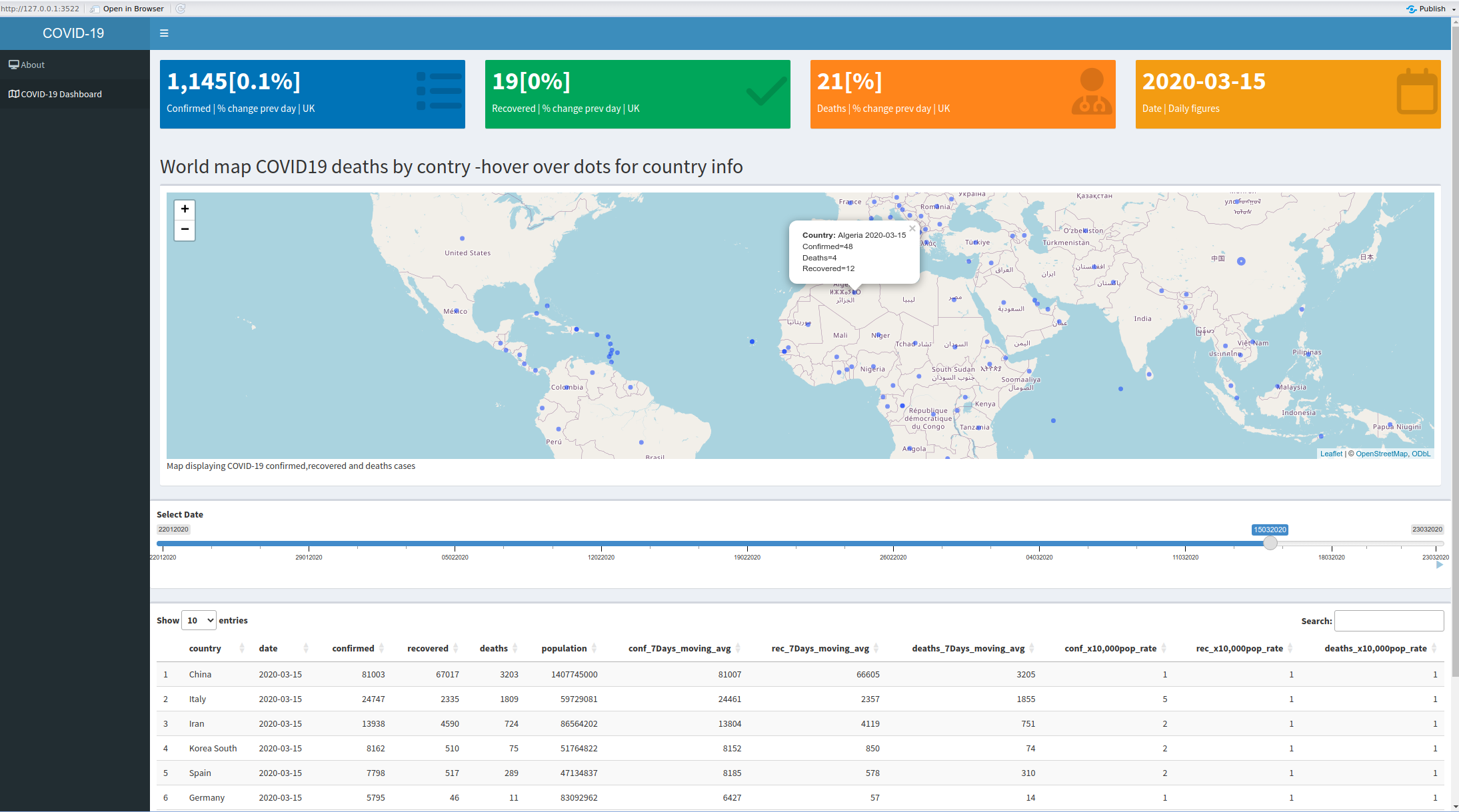Toggle the sidebar with hamburger icon

[x=164, y=33]
